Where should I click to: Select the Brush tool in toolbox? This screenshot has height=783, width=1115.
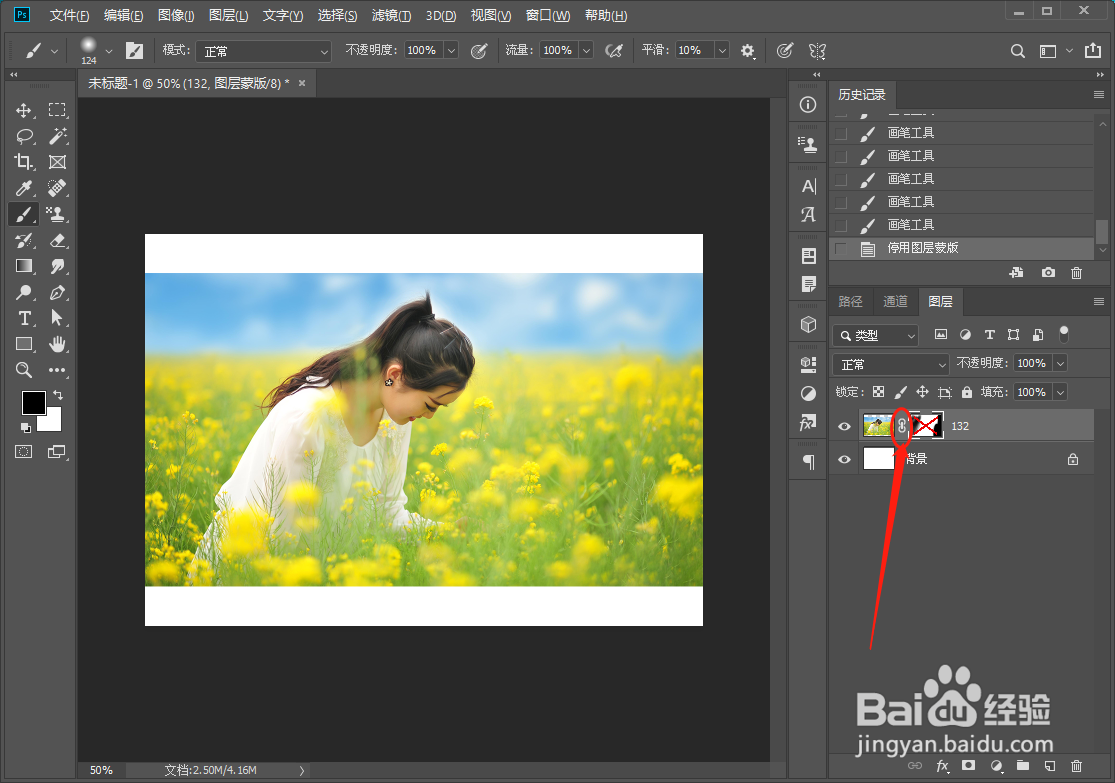click(23, 214)
